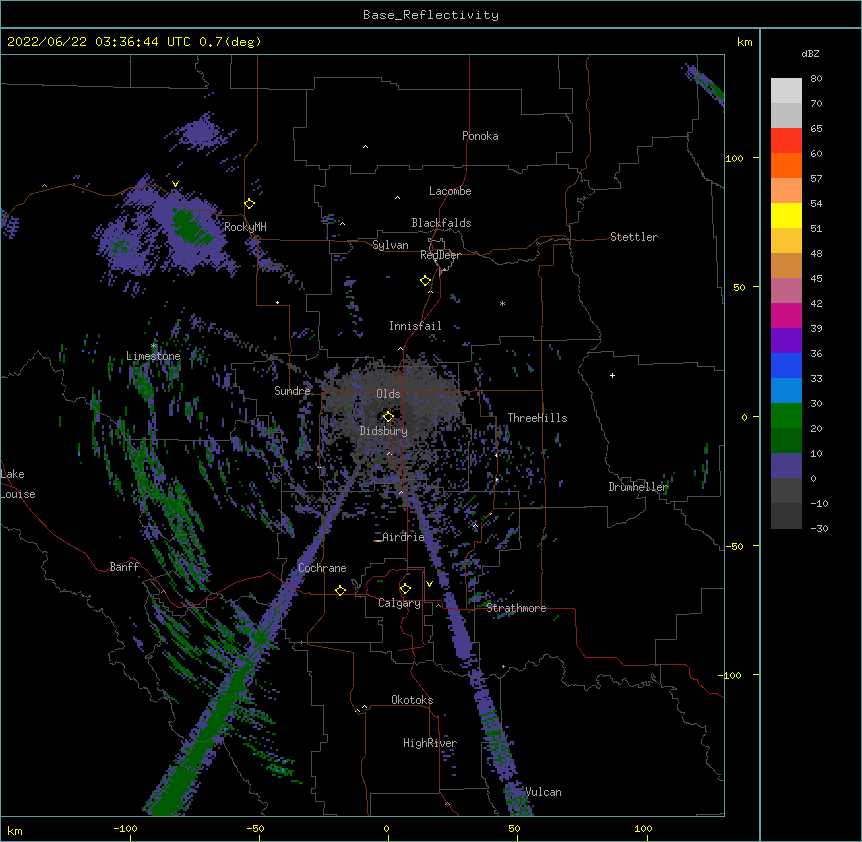862x842 pixels.
Task: Pick the royal blue legend swatch near 36
Action: pos(786,365)
